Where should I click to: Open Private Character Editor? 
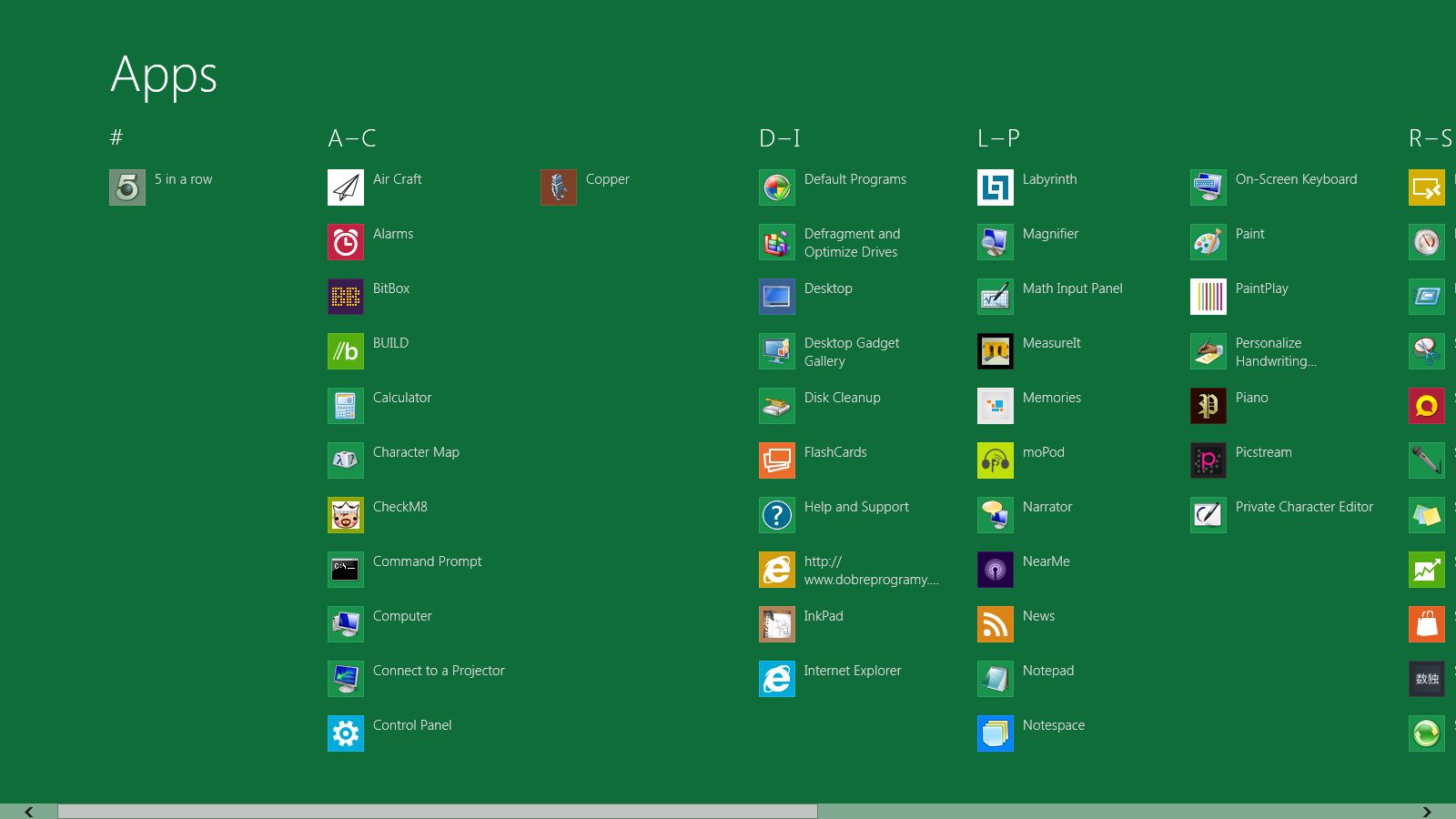click(x=1304, y=507)
